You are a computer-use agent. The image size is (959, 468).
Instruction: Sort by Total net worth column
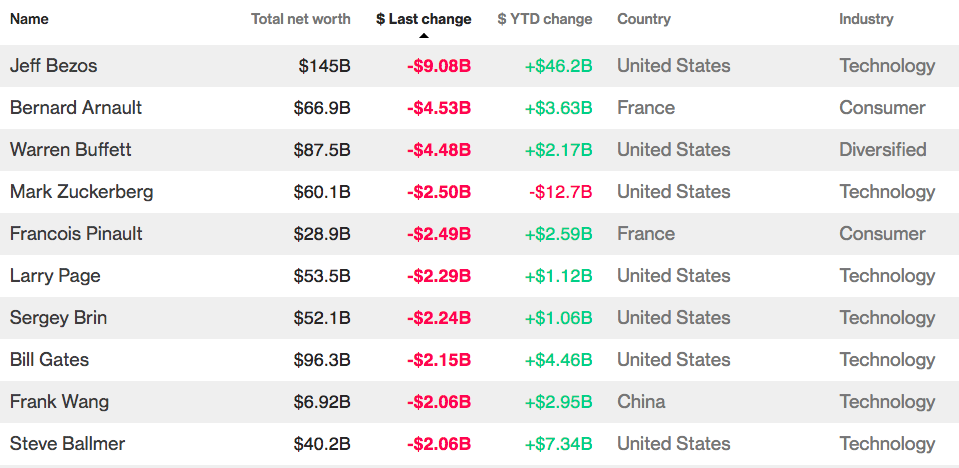pyautogui.click(x=301, y=19)
